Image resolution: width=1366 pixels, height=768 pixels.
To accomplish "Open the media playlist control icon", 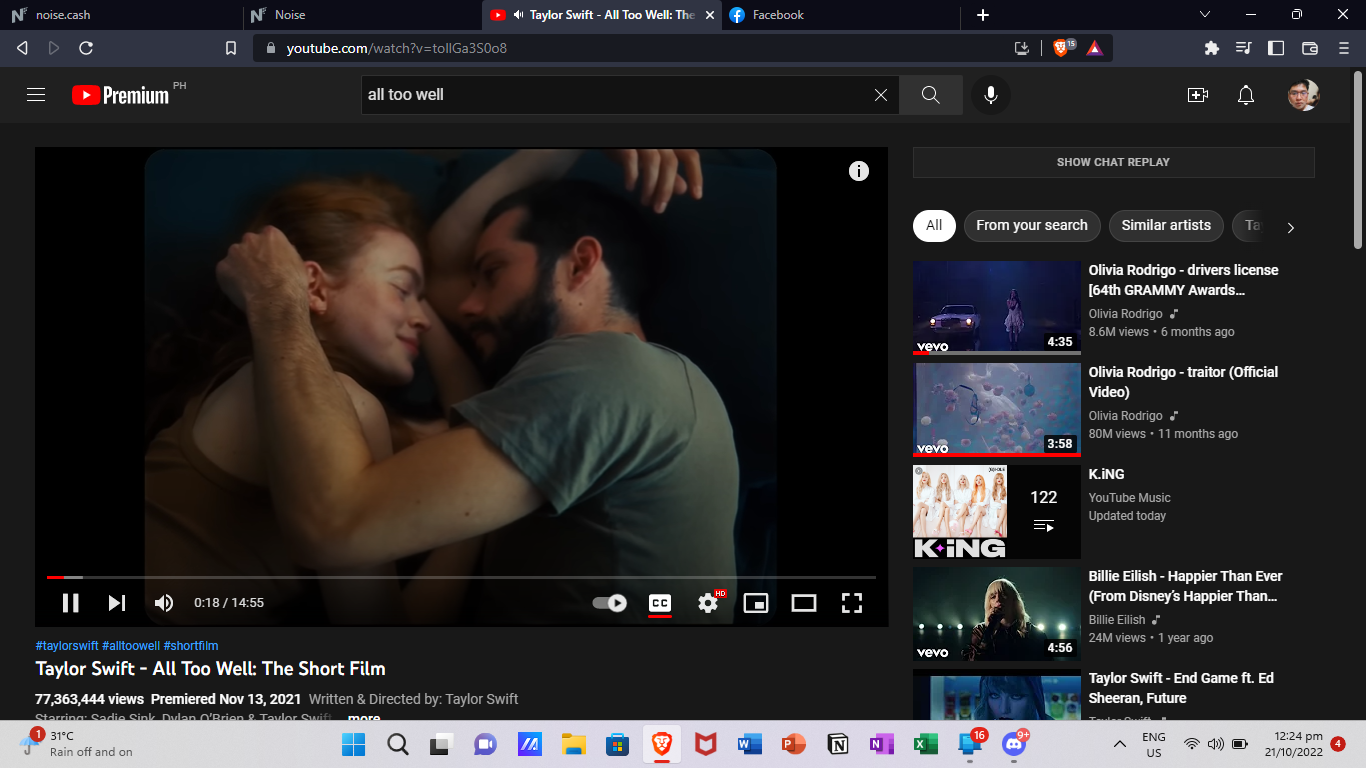I will 1244,48.
